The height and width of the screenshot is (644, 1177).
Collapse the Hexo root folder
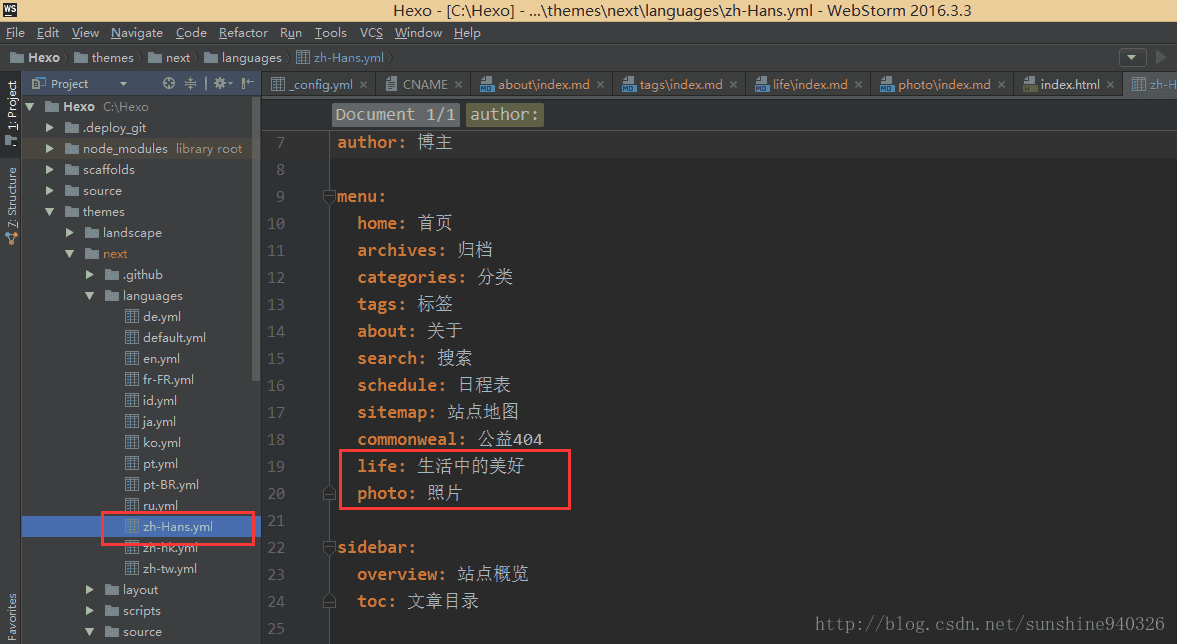[x=30, y=107]
